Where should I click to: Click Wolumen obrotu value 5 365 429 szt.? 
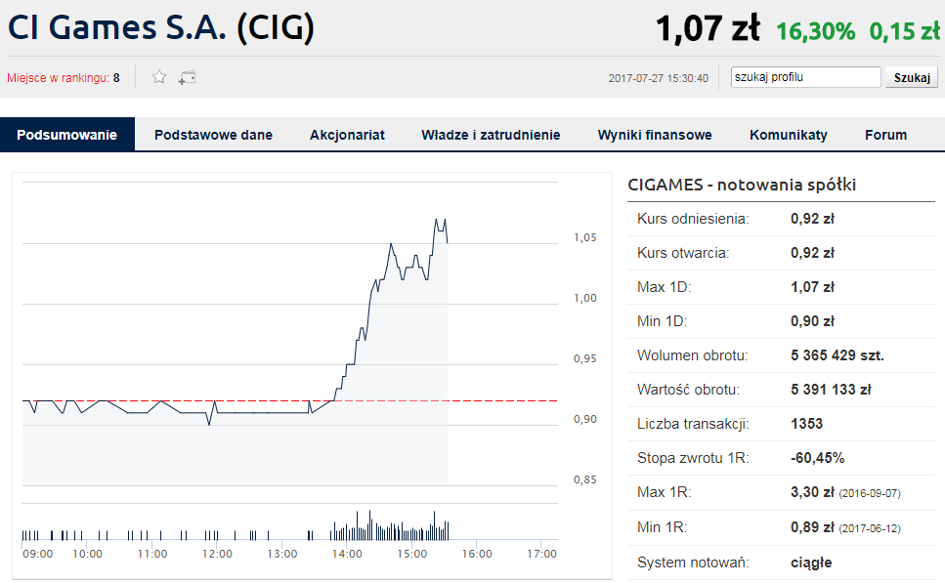tap(837, 355)
